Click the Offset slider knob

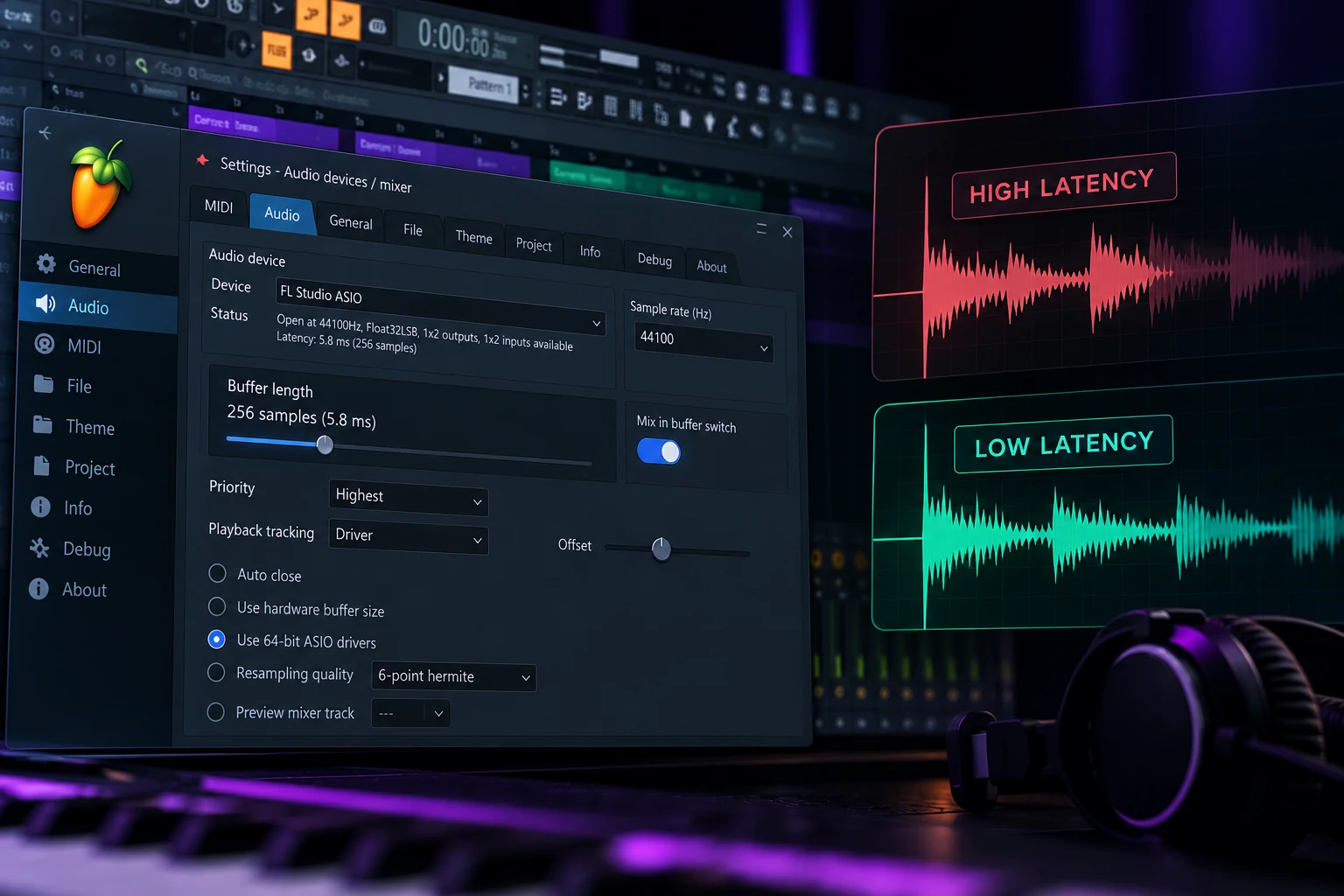[661, 549]
